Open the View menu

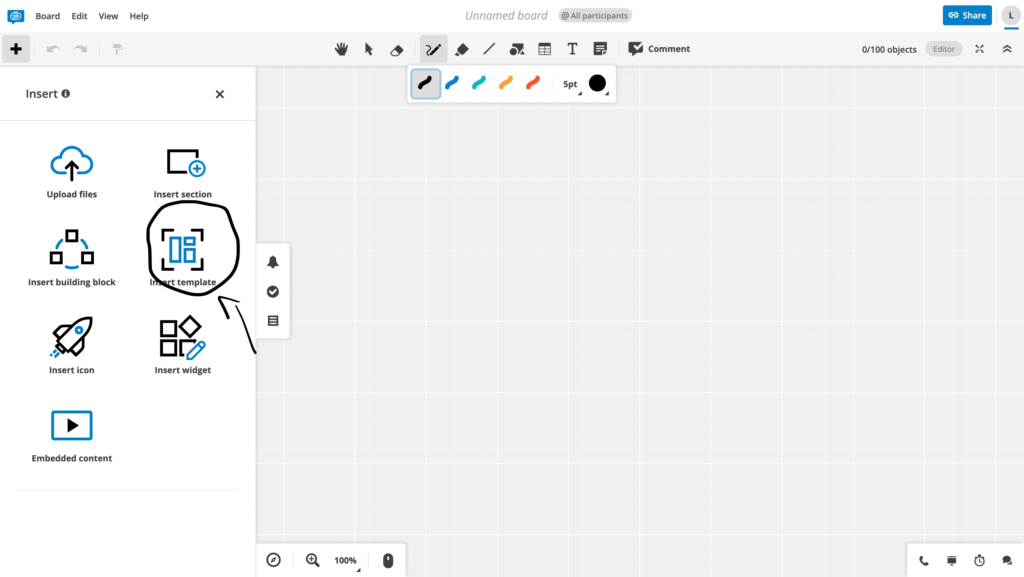(x=108, y=16)
